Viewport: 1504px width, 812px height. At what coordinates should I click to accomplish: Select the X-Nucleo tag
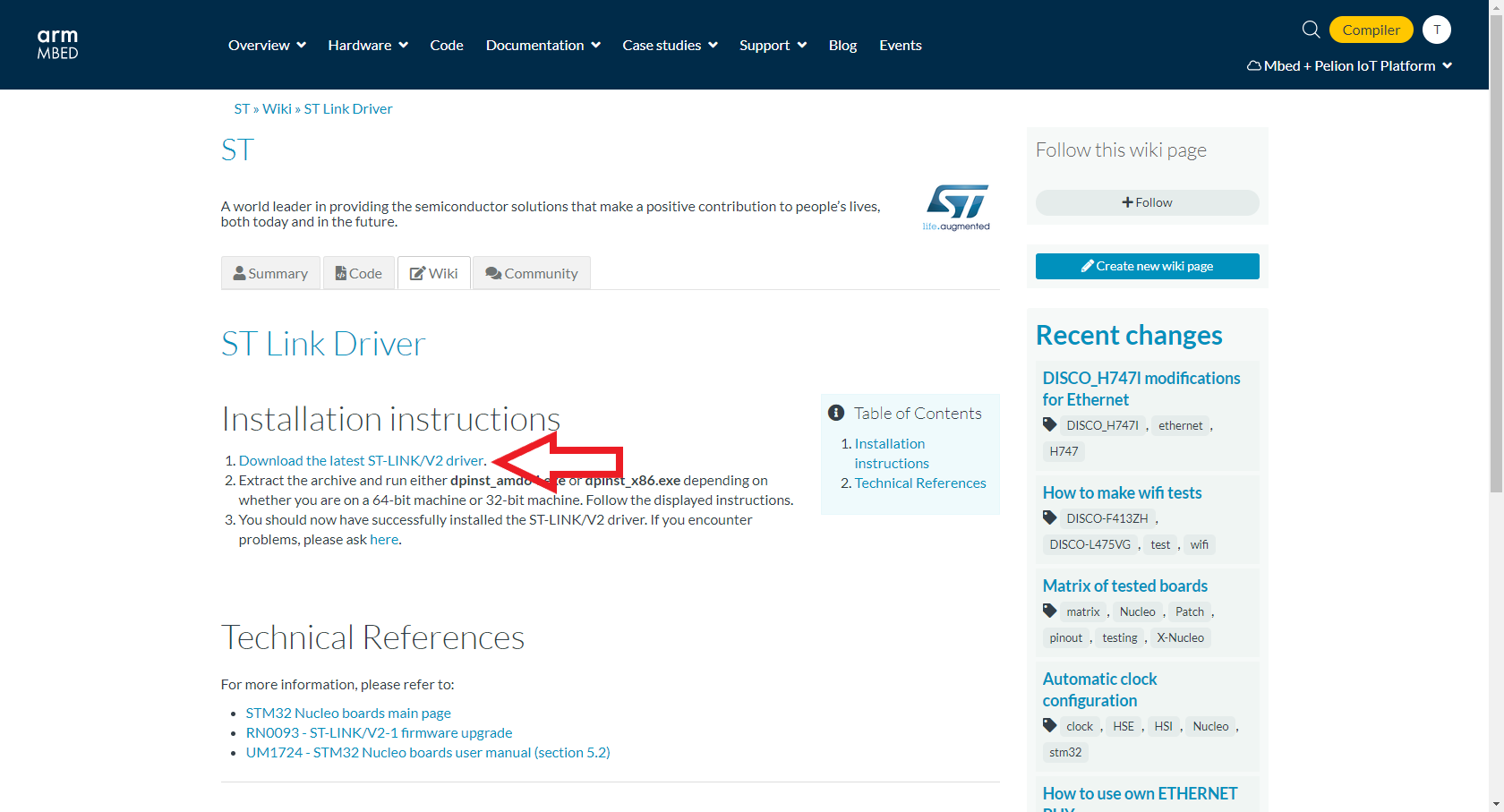tap(1180, 637)
